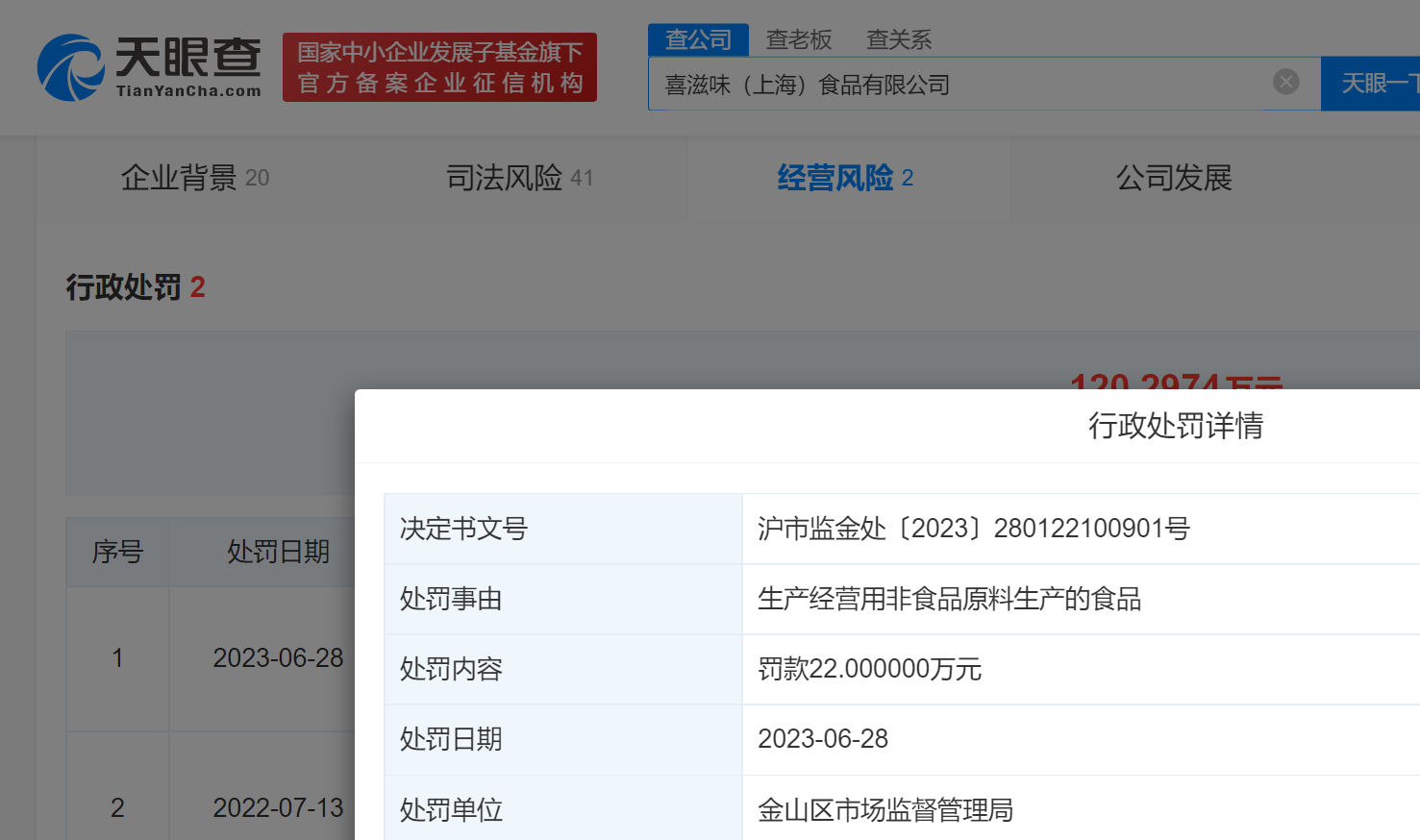Click the TianYanCha logo

[x=149, y=67]
